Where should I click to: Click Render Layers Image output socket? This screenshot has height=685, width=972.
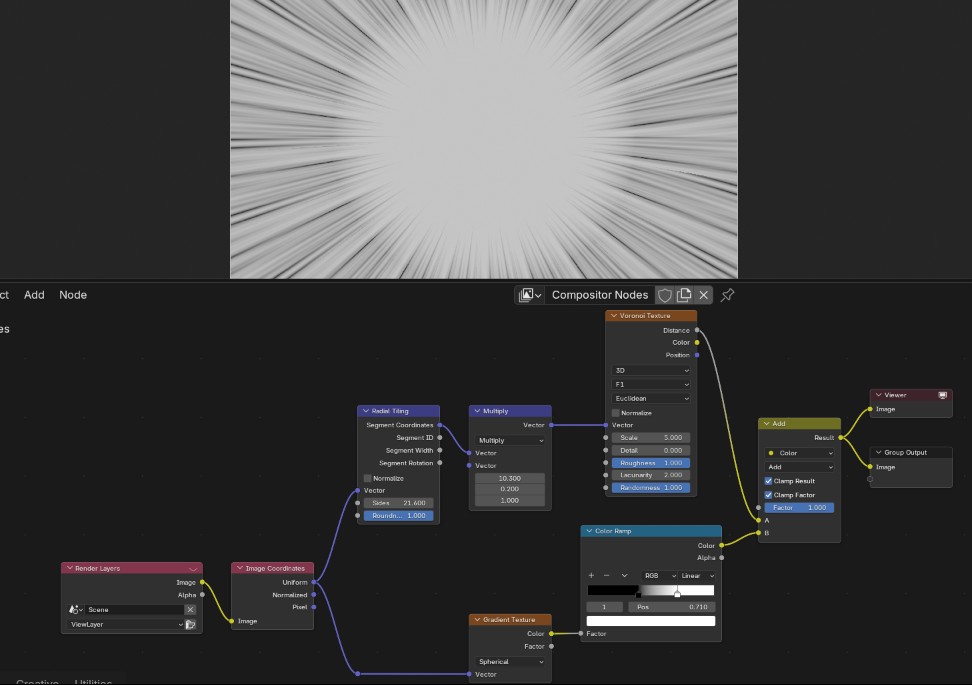click(202, 582)
